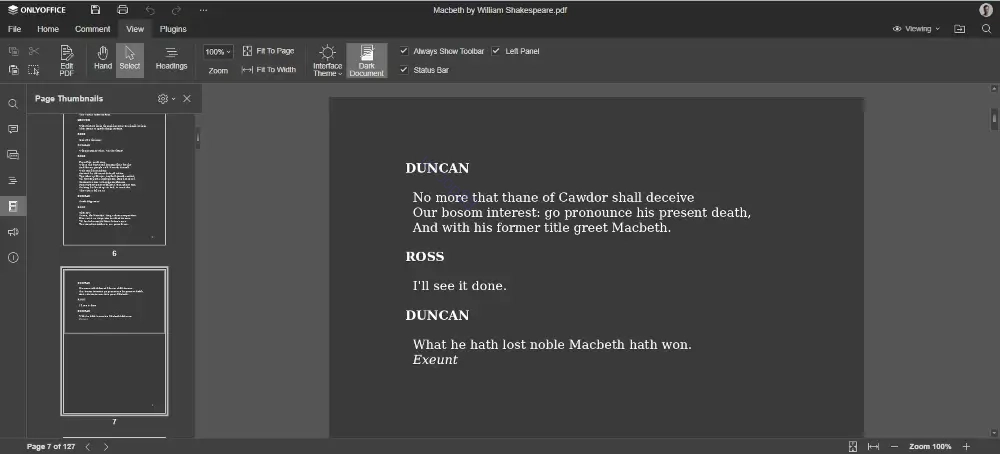Open Find in the left sidebar
Image resolution: width=1000 pixels, height=454 pixels.
coord(13,103)
